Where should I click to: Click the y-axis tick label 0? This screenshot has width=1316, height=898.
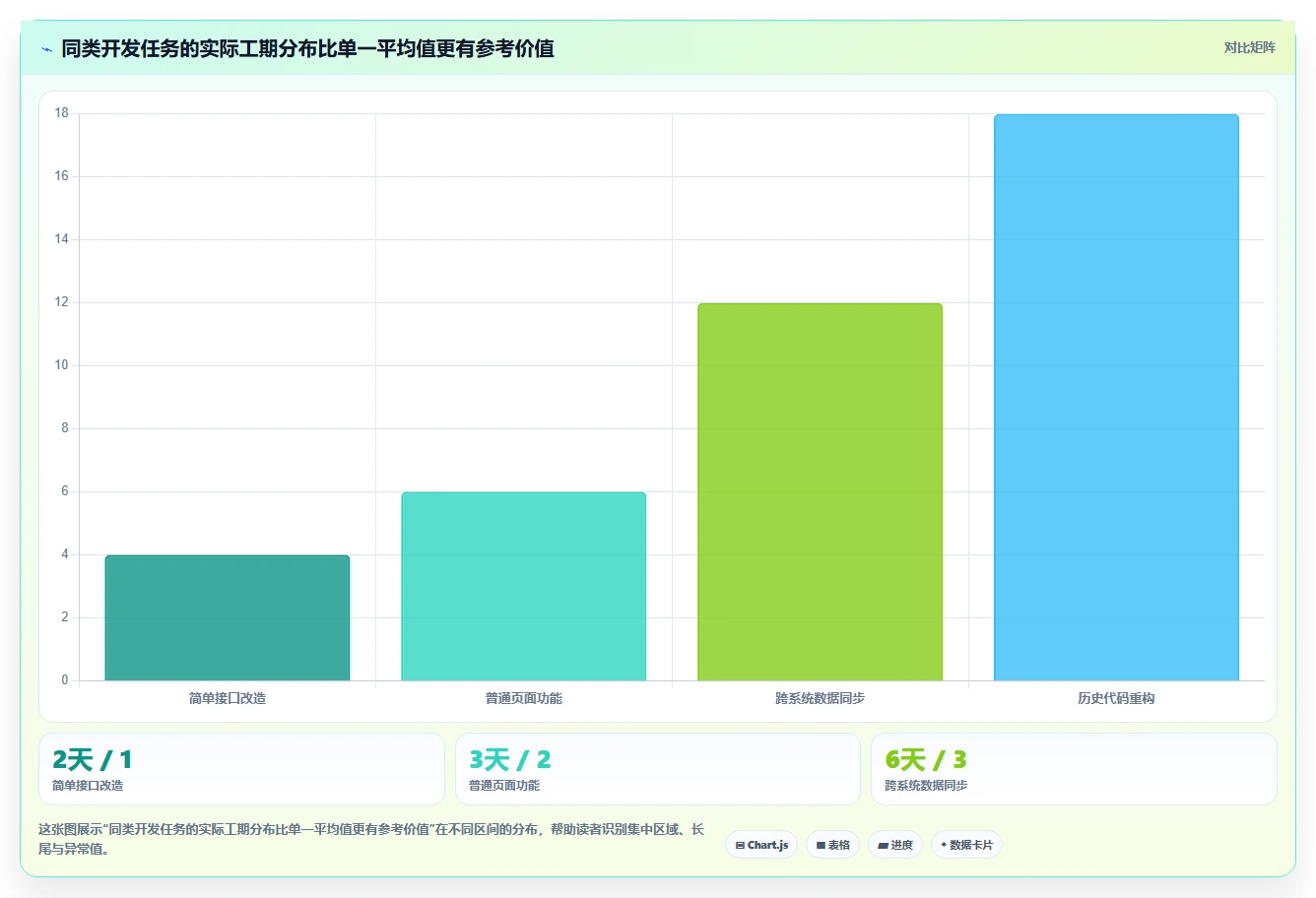pyautogui.click(x=65, y=680)
